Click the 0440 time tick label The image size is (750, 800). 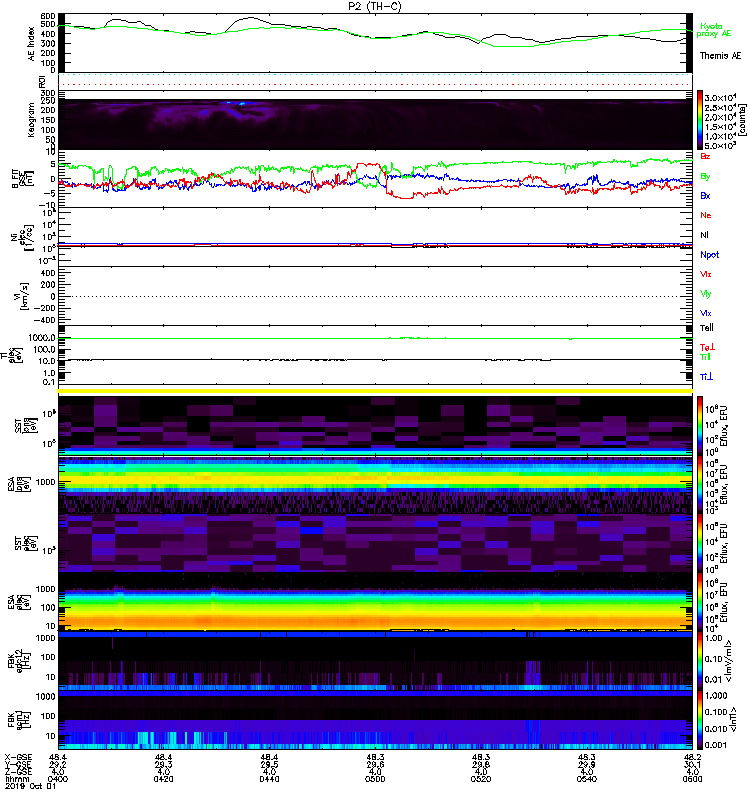click(269, 779)
